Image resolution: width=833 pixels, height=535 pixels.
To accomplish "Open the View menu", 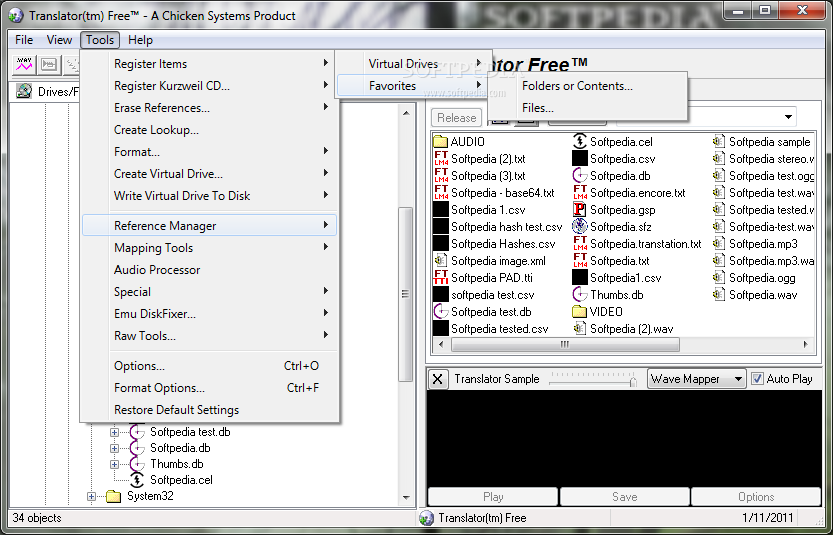I will click(59, 40).
